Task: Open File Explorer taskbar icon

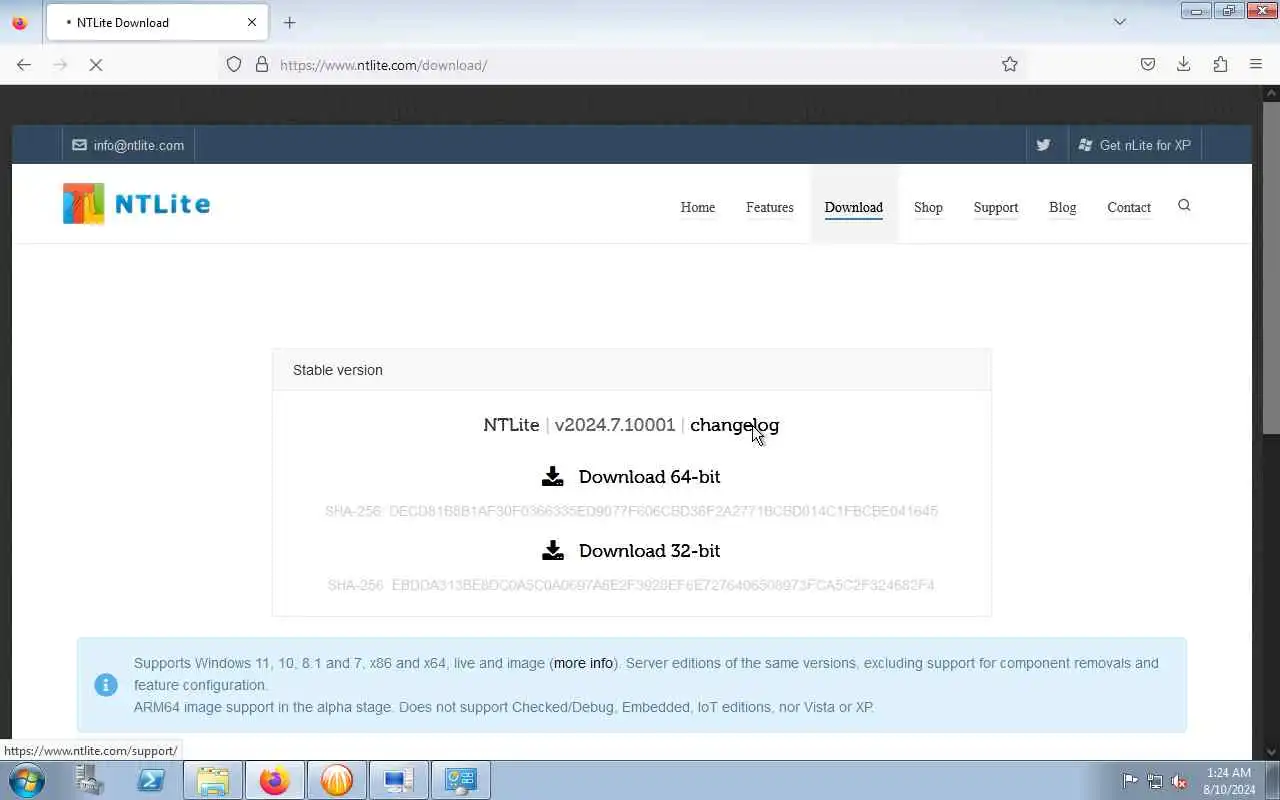Action: [x=213, y=780]
